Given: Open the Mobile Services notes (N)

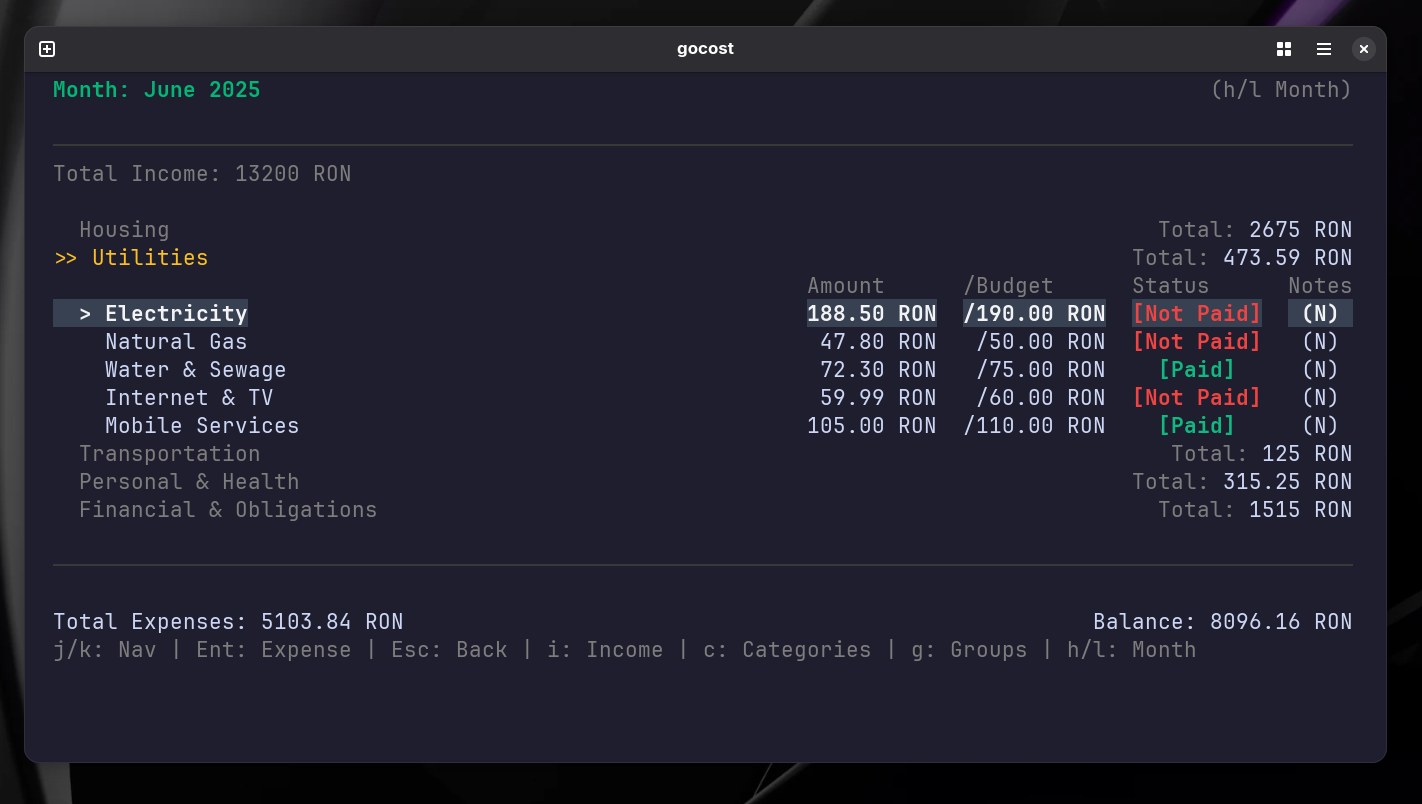Looking at the screenshot, I should click(x=1320, y=426).
